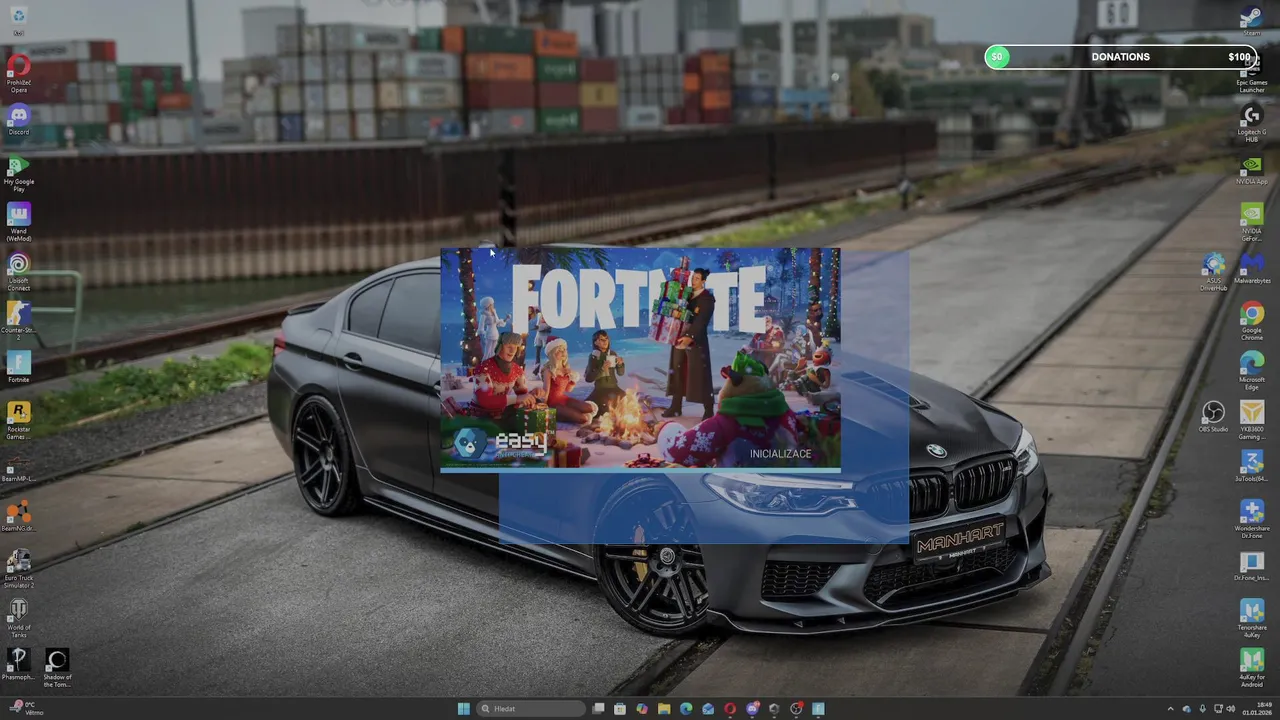Expand the hidden system tray icons chevron
This screenshot has width=1280, height=720.
point(1170,709)
